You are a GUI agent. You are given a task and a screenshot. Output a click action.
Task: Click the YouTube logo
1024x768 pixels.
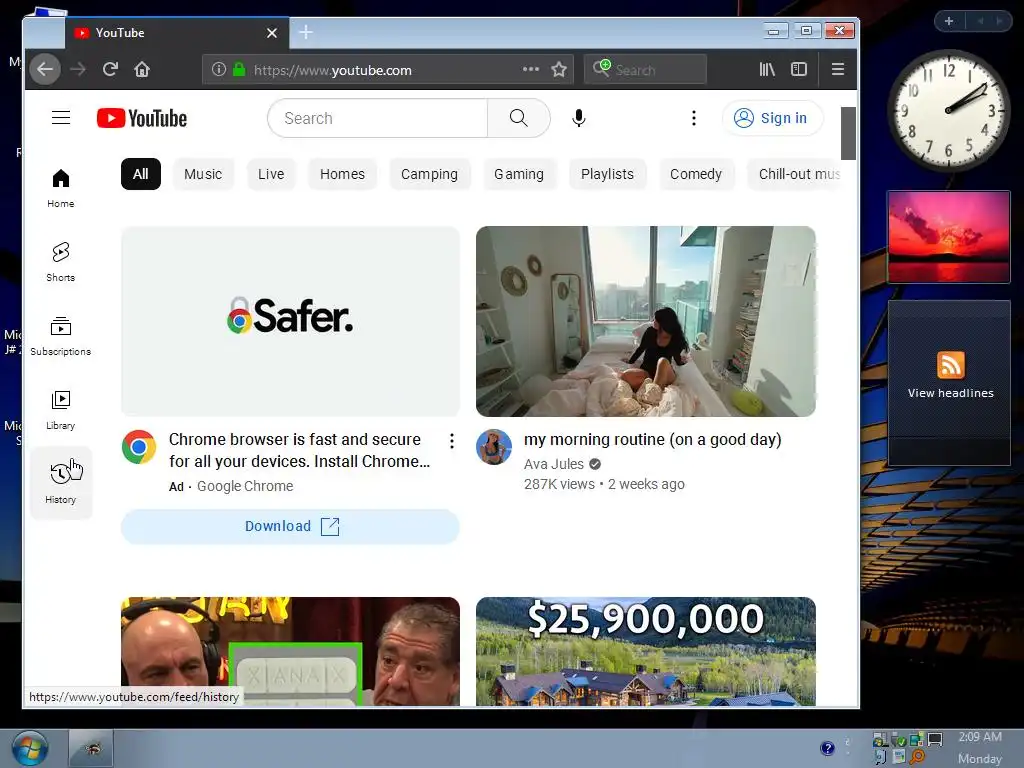pyautogui.click(x=142, y=118)
